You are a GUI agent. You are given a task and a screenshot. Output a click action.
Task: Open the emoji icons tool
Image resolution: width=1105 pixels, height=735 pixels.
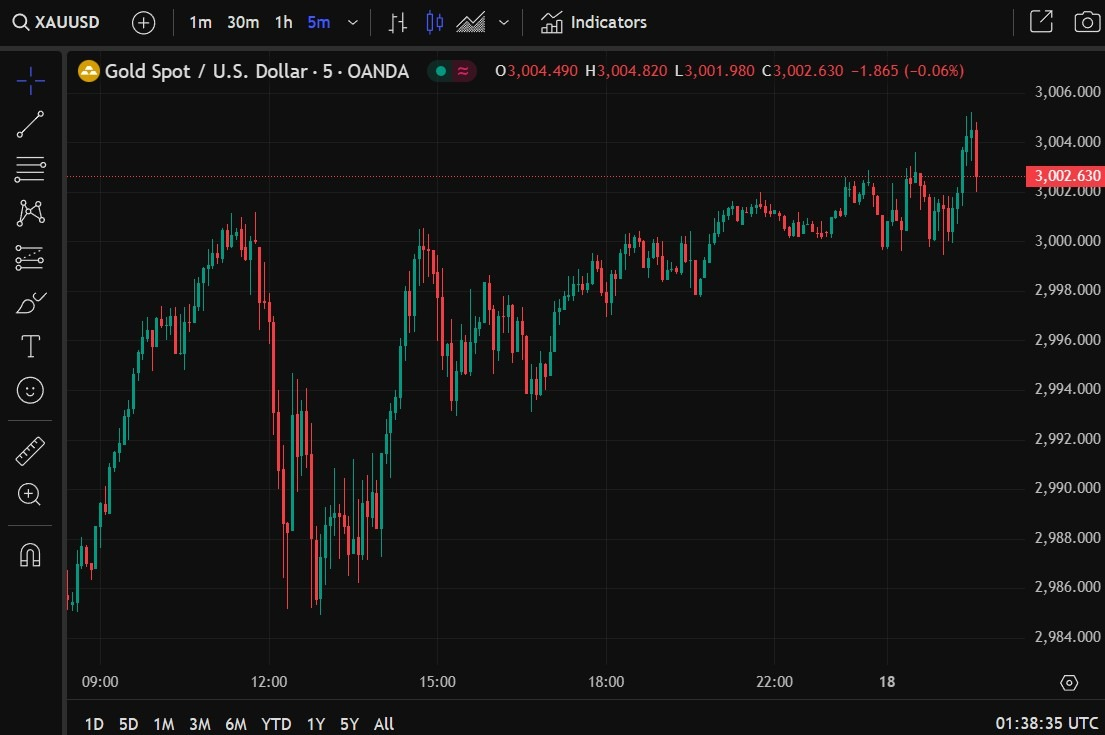point(30,390)
